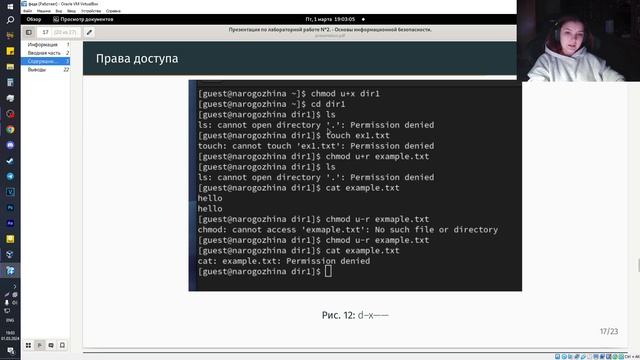The height and width of the screenshot is (360, 640).
Task: Click the VirtualBox network status indicator
Action: (577, 357)
